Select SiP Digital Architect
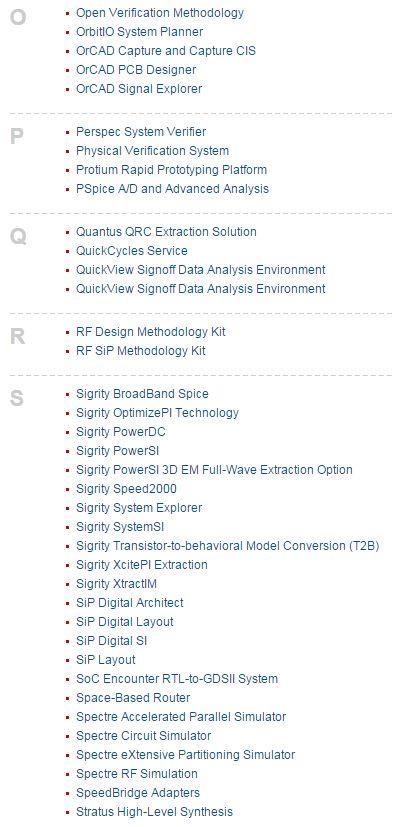The height and width of the screenshot is (827, 394). pos(130,603)
